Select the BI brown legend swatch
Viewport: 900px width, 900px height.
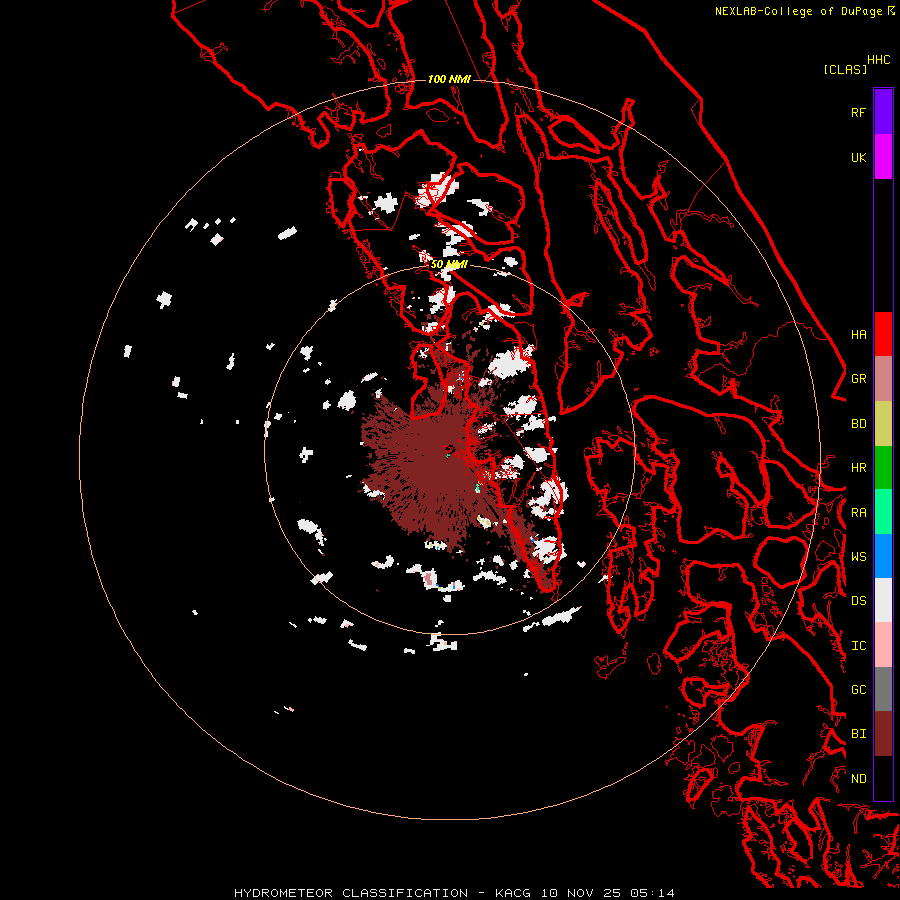point(883,734)
